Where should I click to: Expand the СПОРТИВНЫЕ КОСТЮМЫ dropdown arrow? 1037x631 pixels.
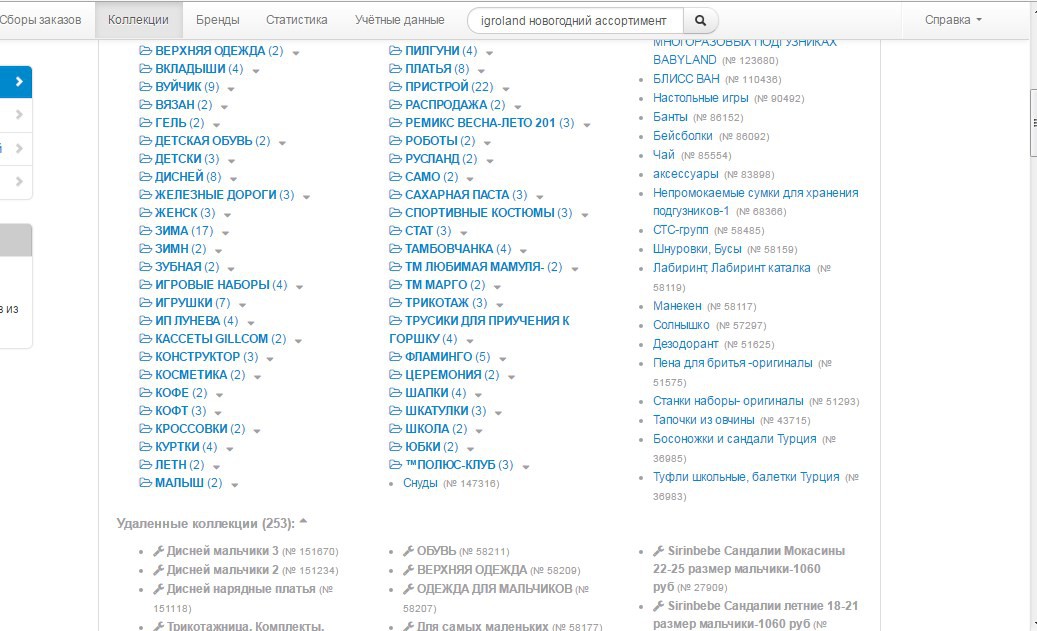pos(585,215)
